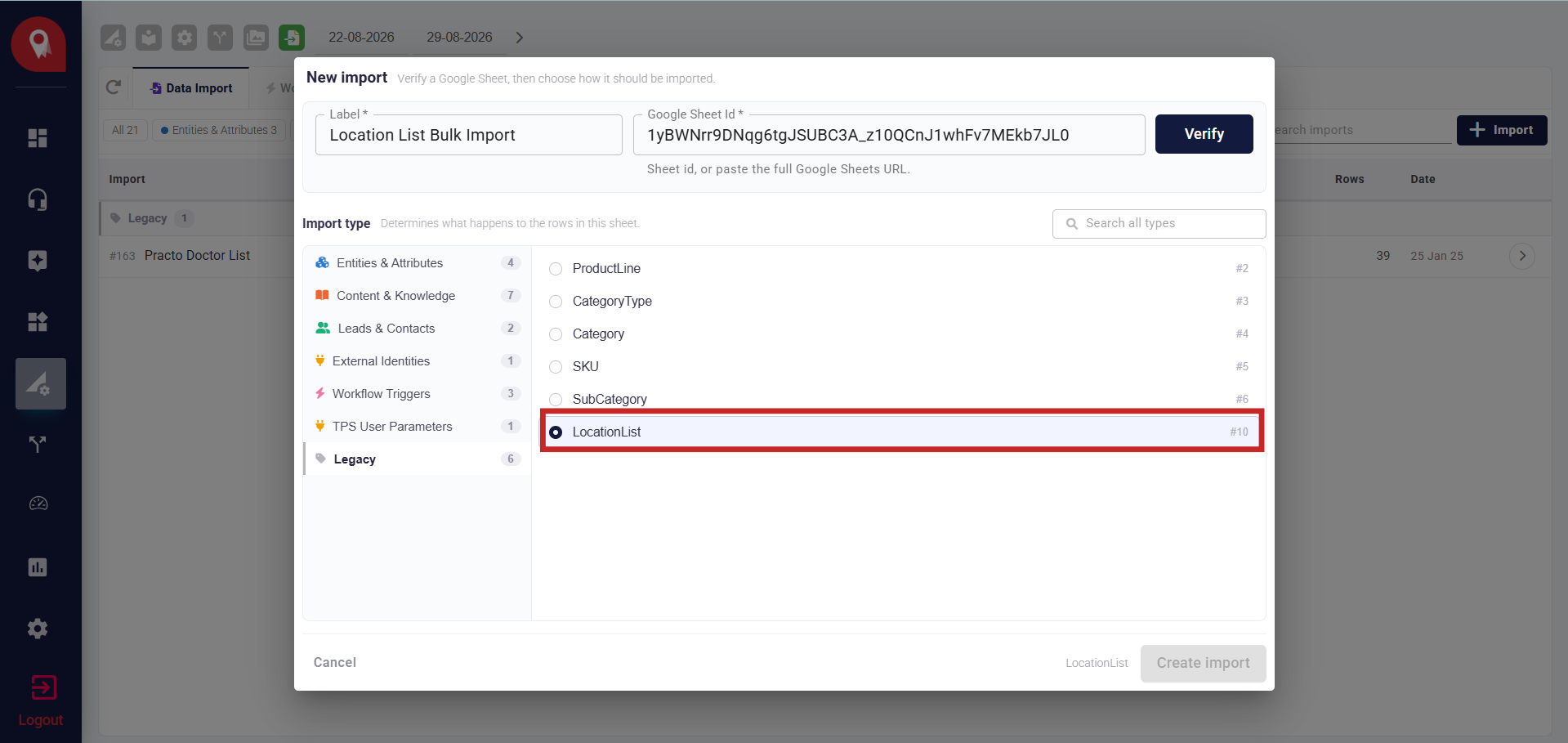Click the red location pin app logo
Viewport: 1568px width, 743px height.
pyautogui.click(x=38, y=44)
